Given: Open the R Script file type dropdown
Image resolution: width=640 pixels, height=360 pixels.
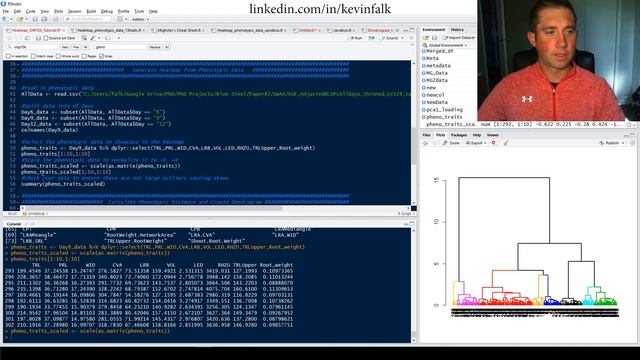Looking at the screenshot, I should 405,213.
